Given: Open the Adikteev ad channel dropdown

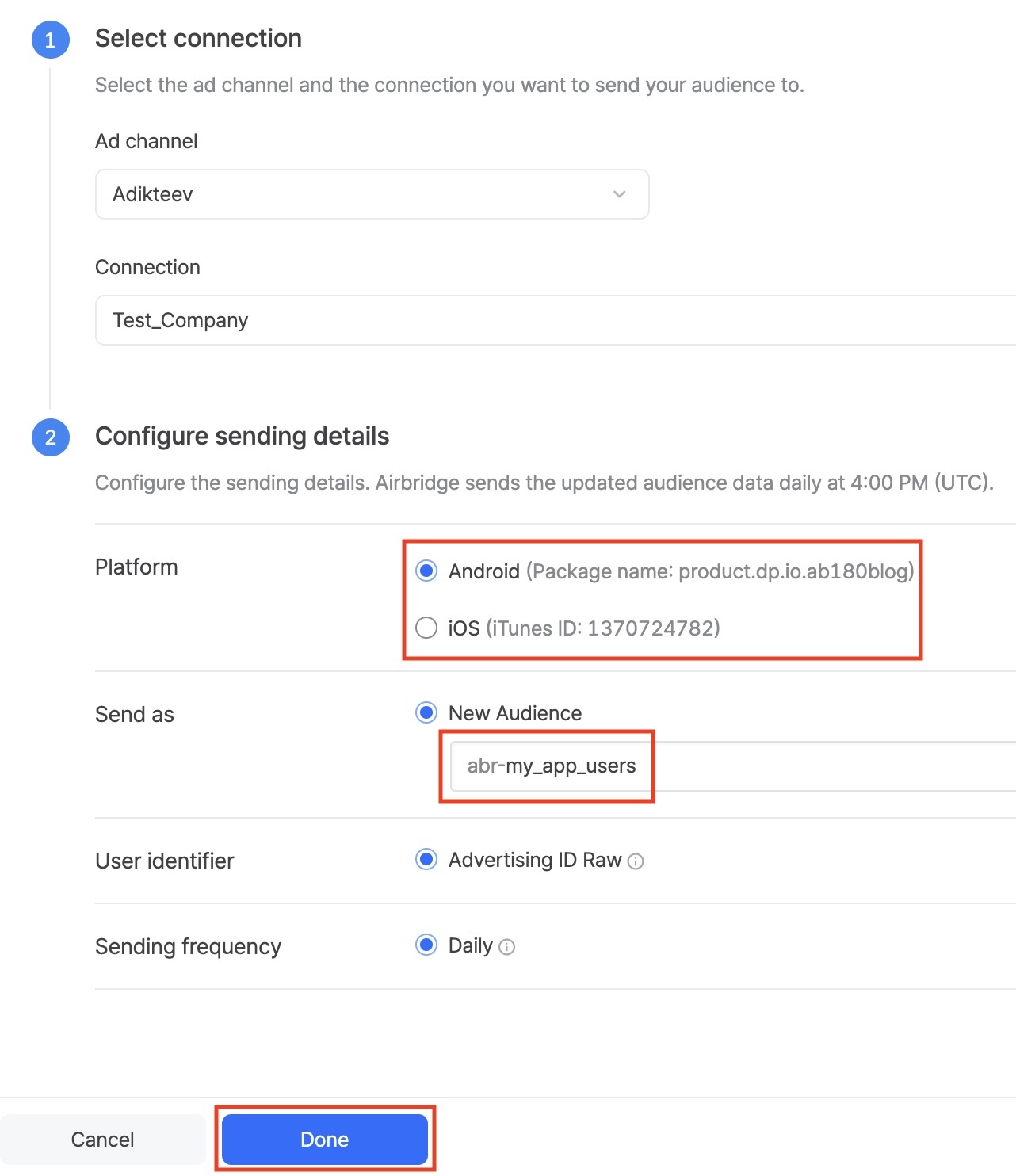Looking at the screenshot, I should pyautogui.click(x=372, y=194).
